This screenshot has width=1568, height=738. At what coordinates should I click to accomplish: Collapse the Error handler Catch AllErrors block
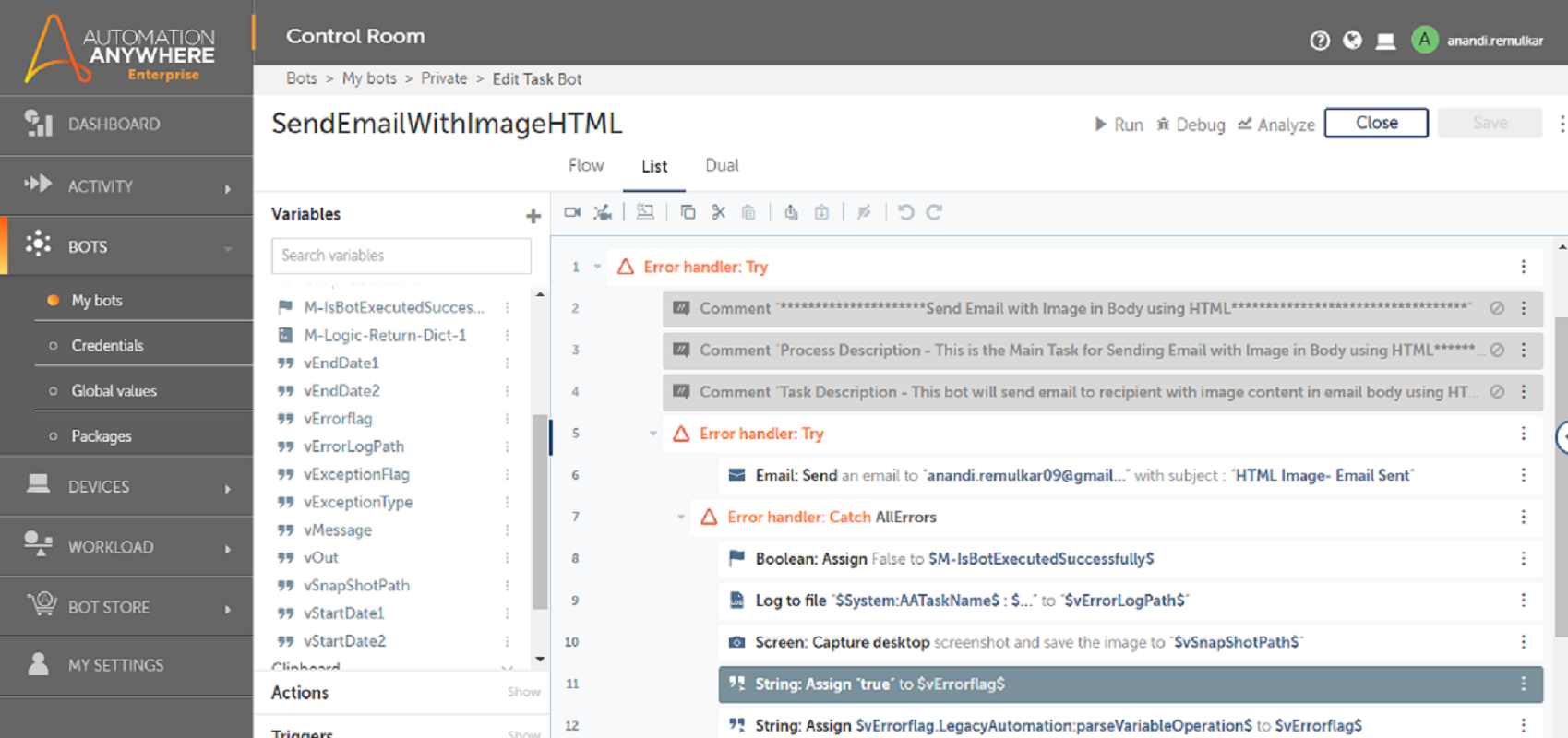coord(681,517)
